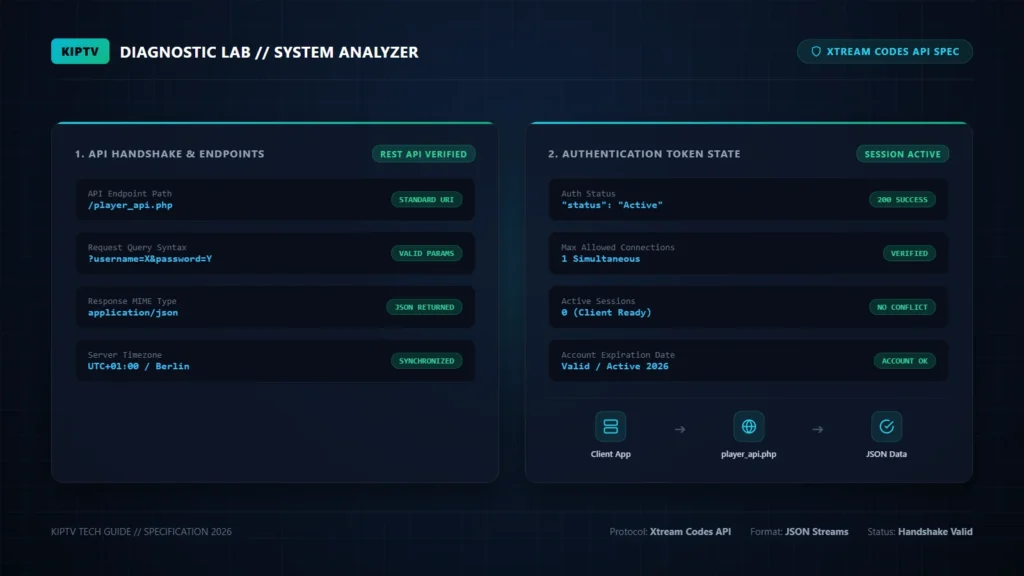The height and width of the screenshot is (576, 1024).
Task: Select the VALID PARAMS status tag
Action: coord(426,253)
